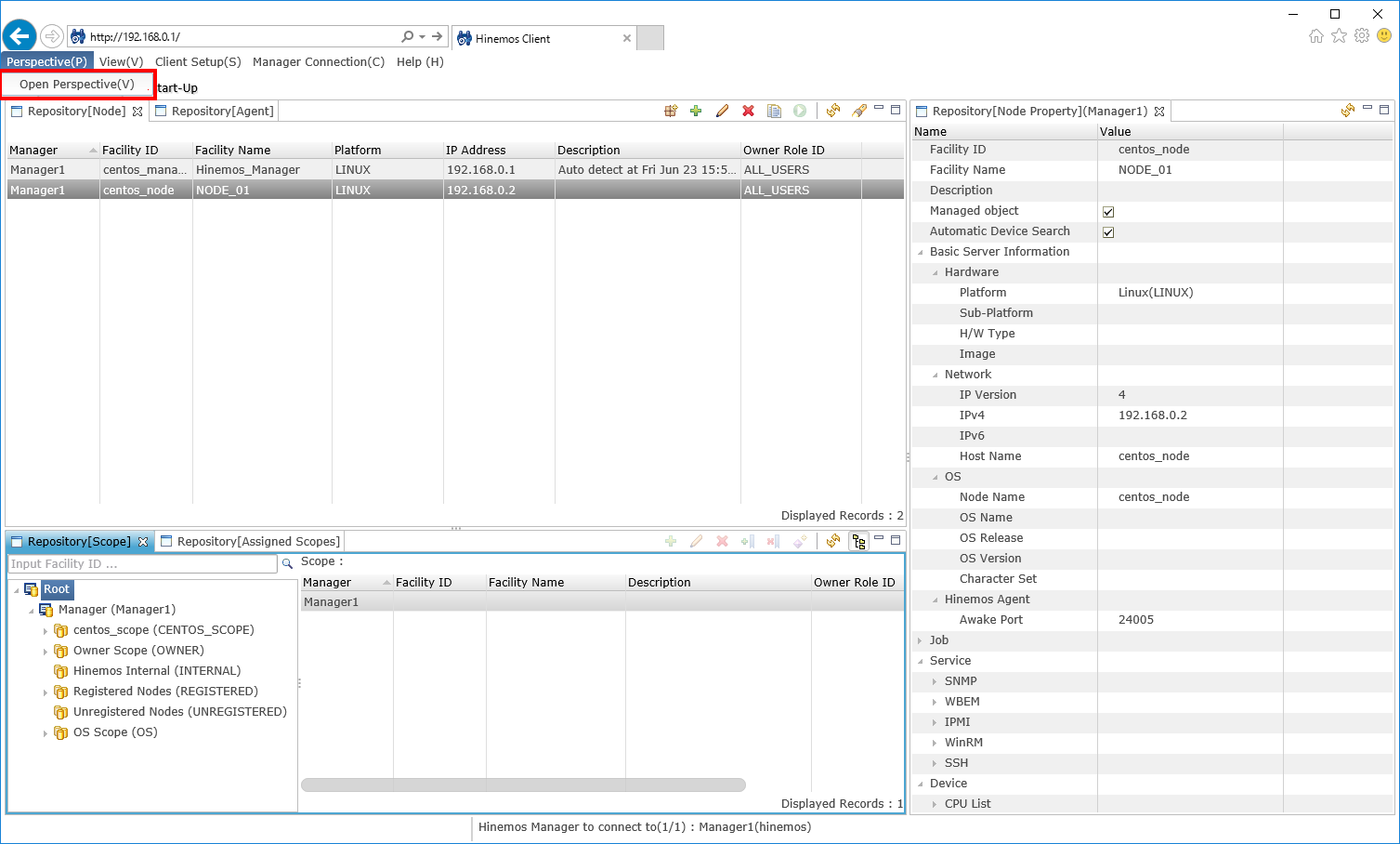Expand the Job property section
This screenshot has height=844, width=1400.
point(921,640)
